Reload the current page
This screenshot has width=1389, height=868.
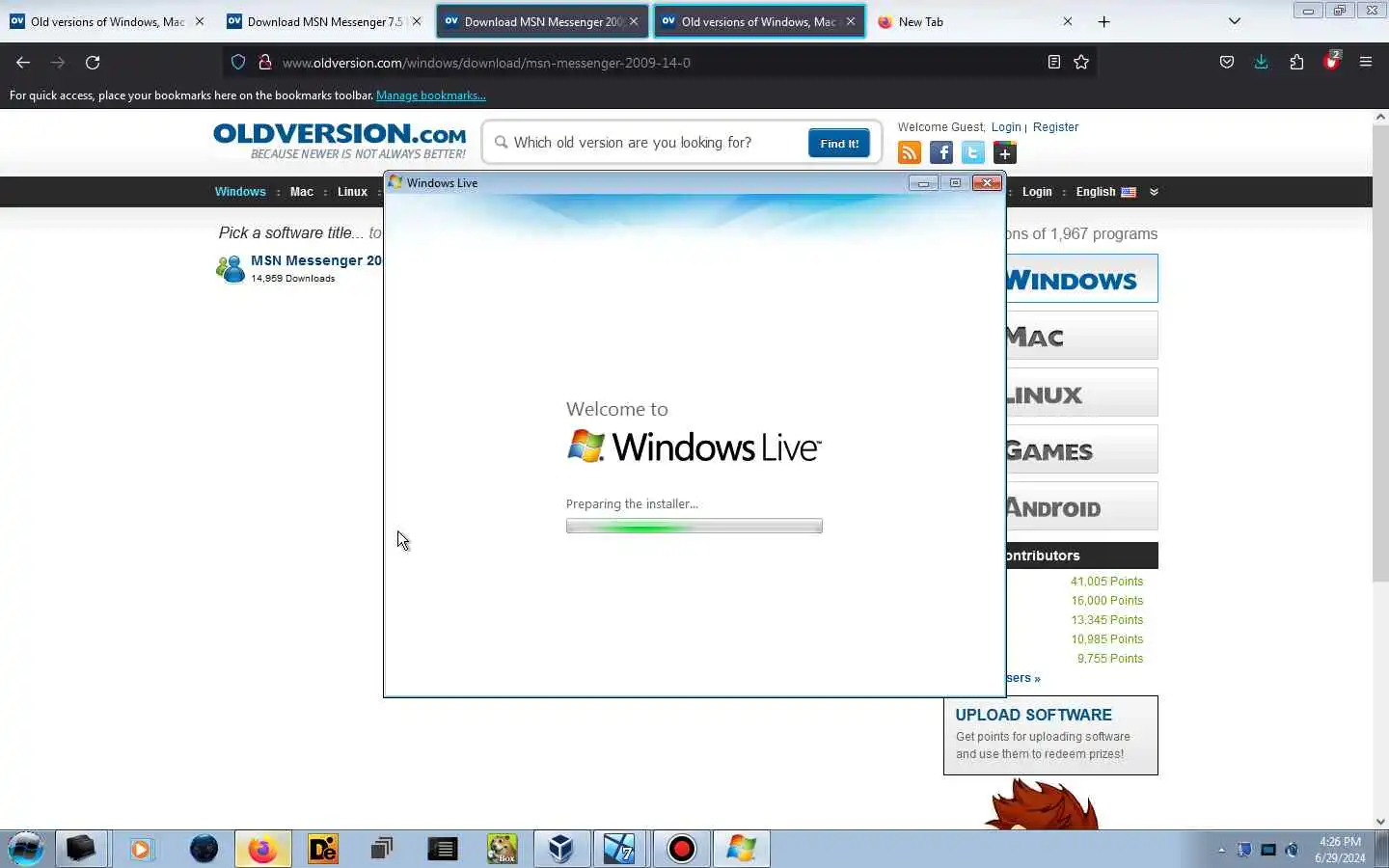coord(93,63)
